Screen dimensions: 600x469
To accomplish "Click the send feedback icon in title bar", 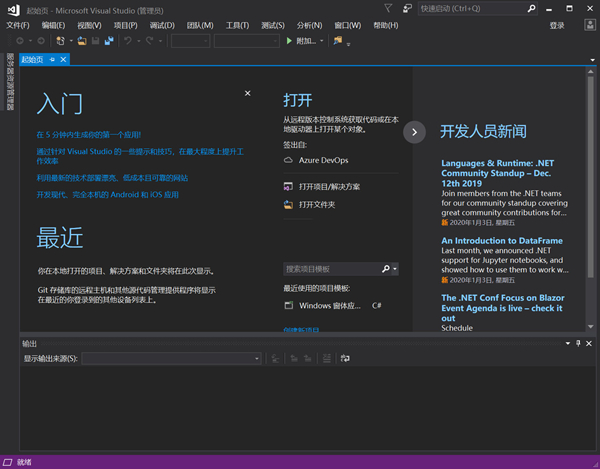I will 408,8.
